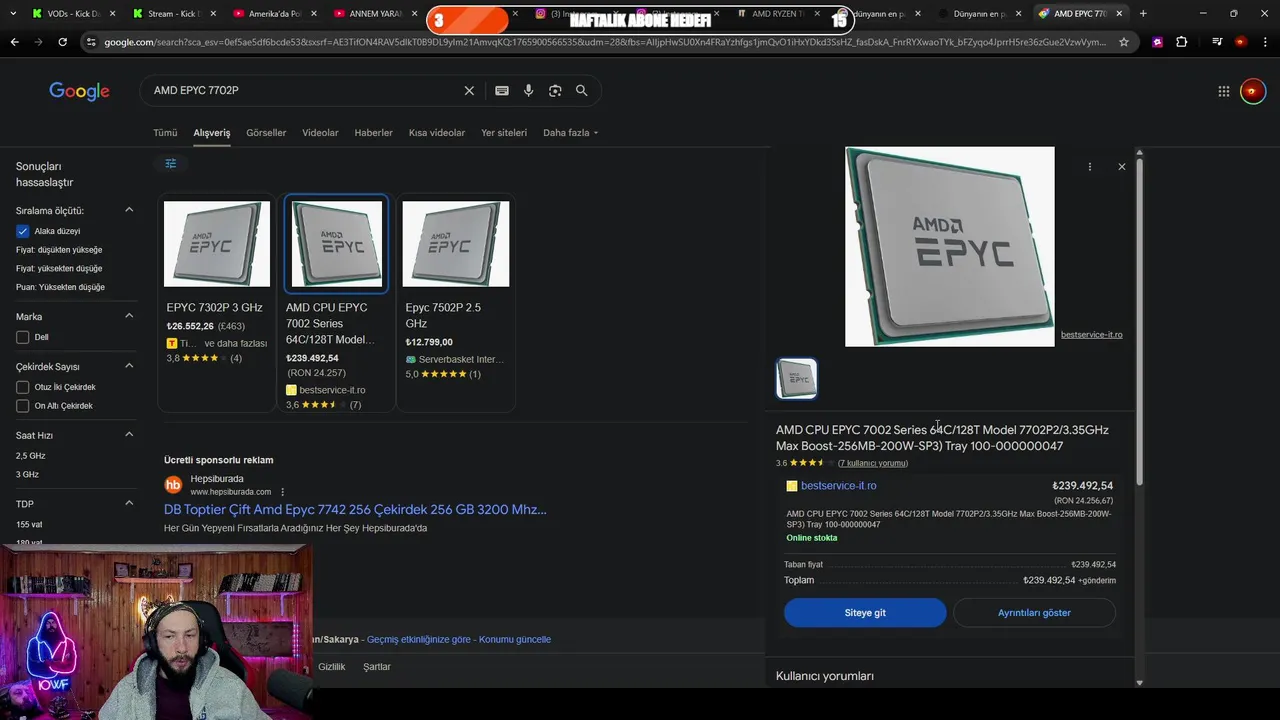Open the Kısa videolar tab
Image resolution: width=1280 pixels, height=720 pixels.
[437, 133]
